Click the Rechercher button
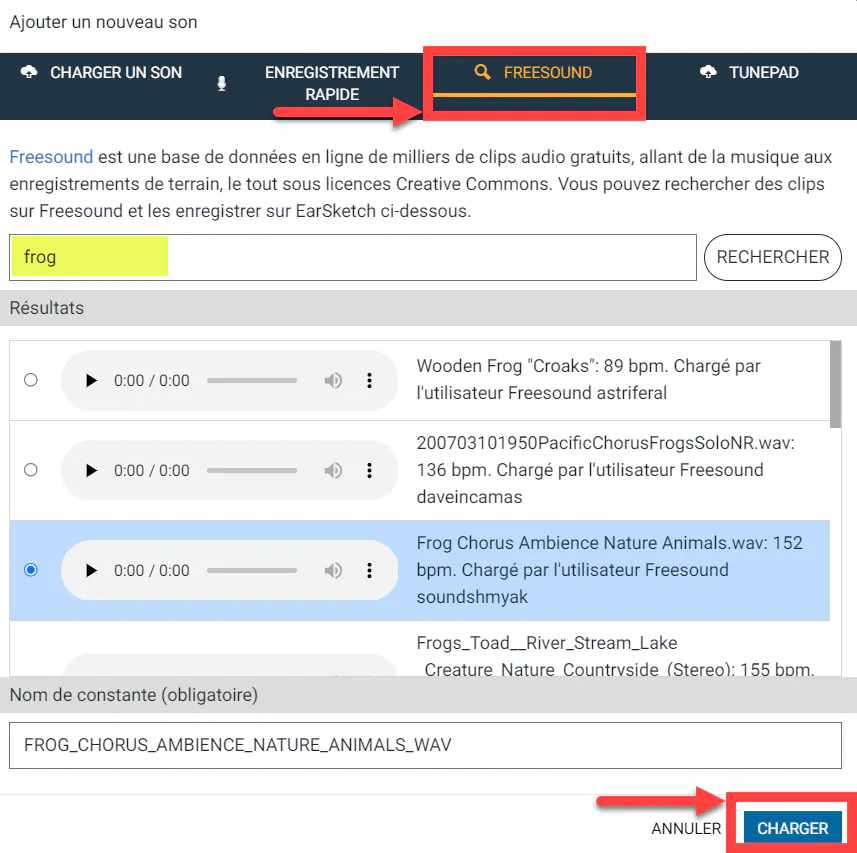The image size is (857, 853). tap(772, 257)
